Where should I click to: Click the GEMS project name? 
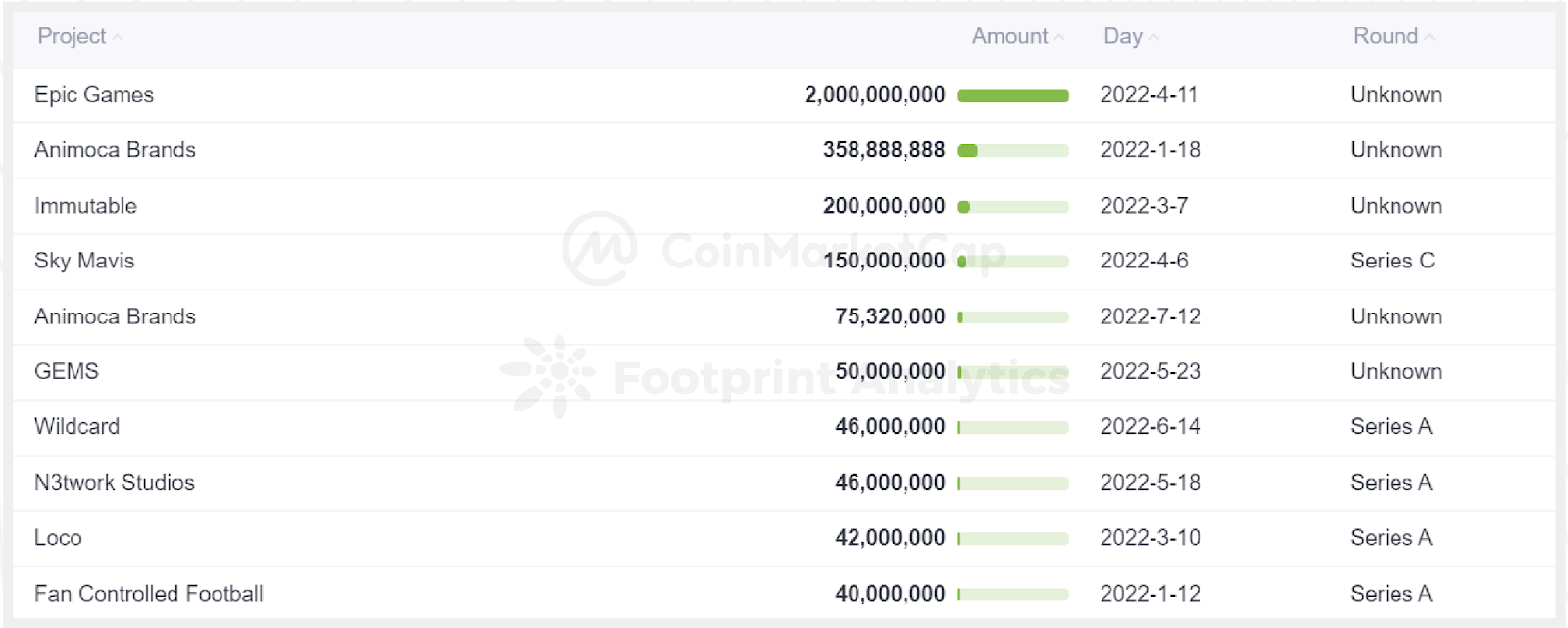tap(67, 371)
